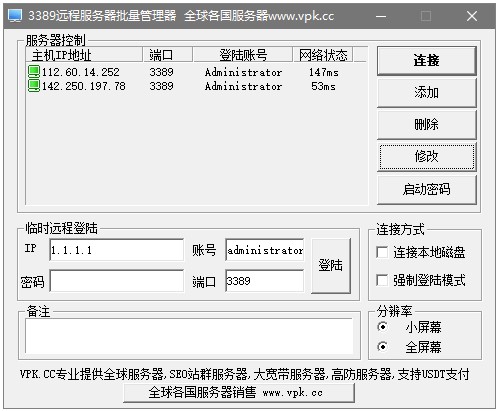
Task: Open the 修改 edit button
Action: [x=426, y=157]
